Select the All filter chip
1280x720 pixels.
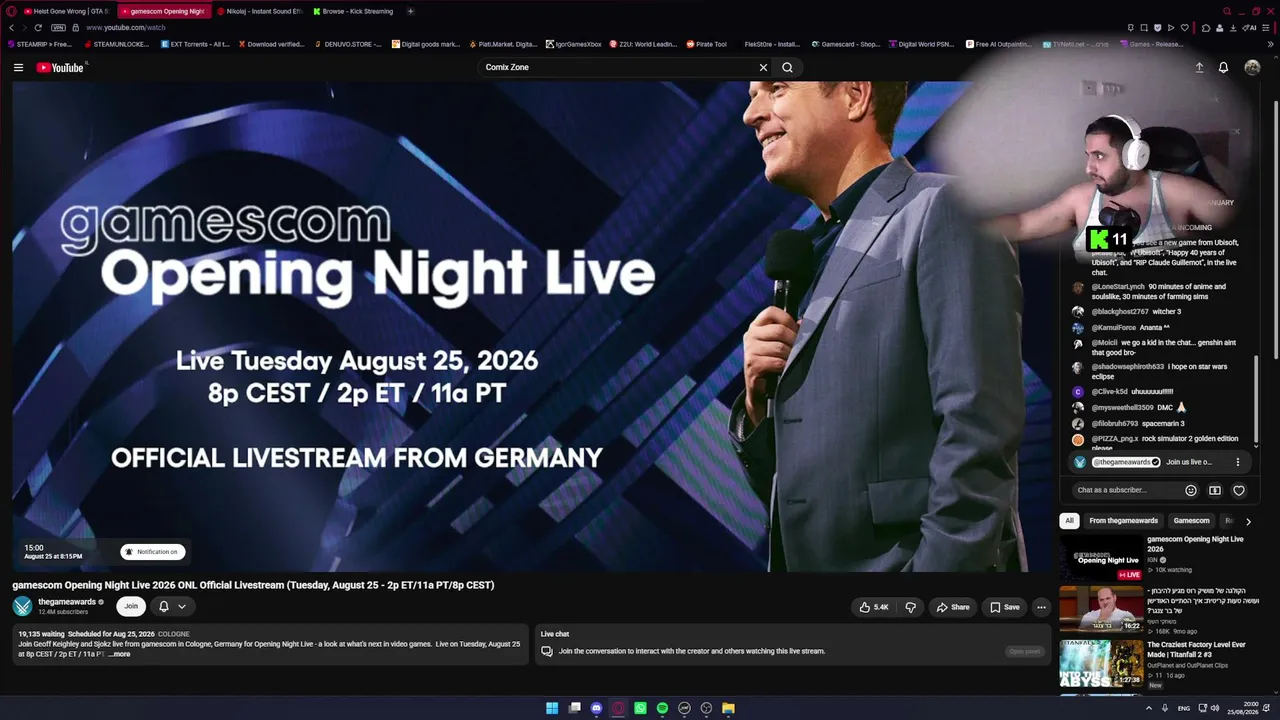click(1069, 521)
